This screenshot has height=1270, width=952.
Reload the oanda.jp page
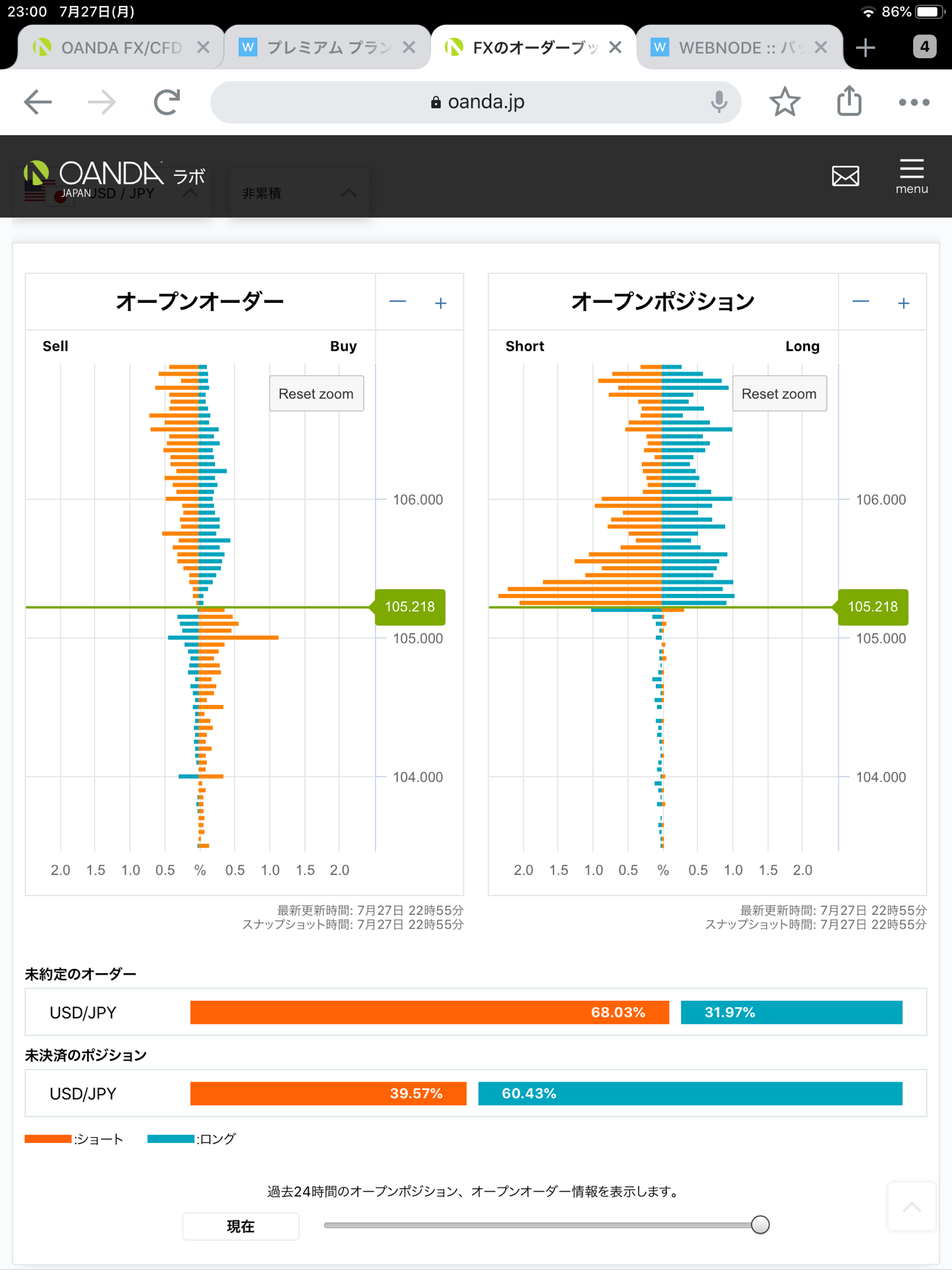pos(167,102)
